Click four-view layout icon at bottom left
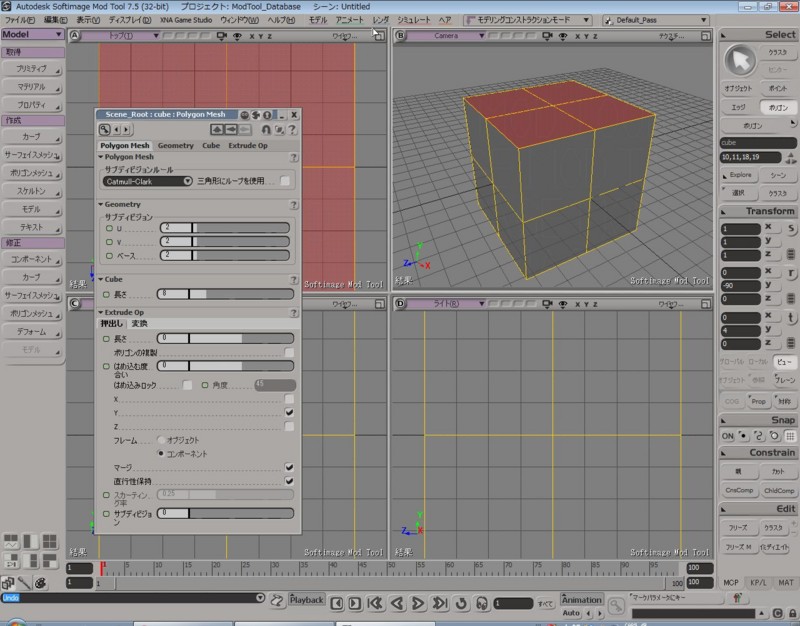Image resolution: width=800 pixels, height=626 pixels. click(49, 541)
